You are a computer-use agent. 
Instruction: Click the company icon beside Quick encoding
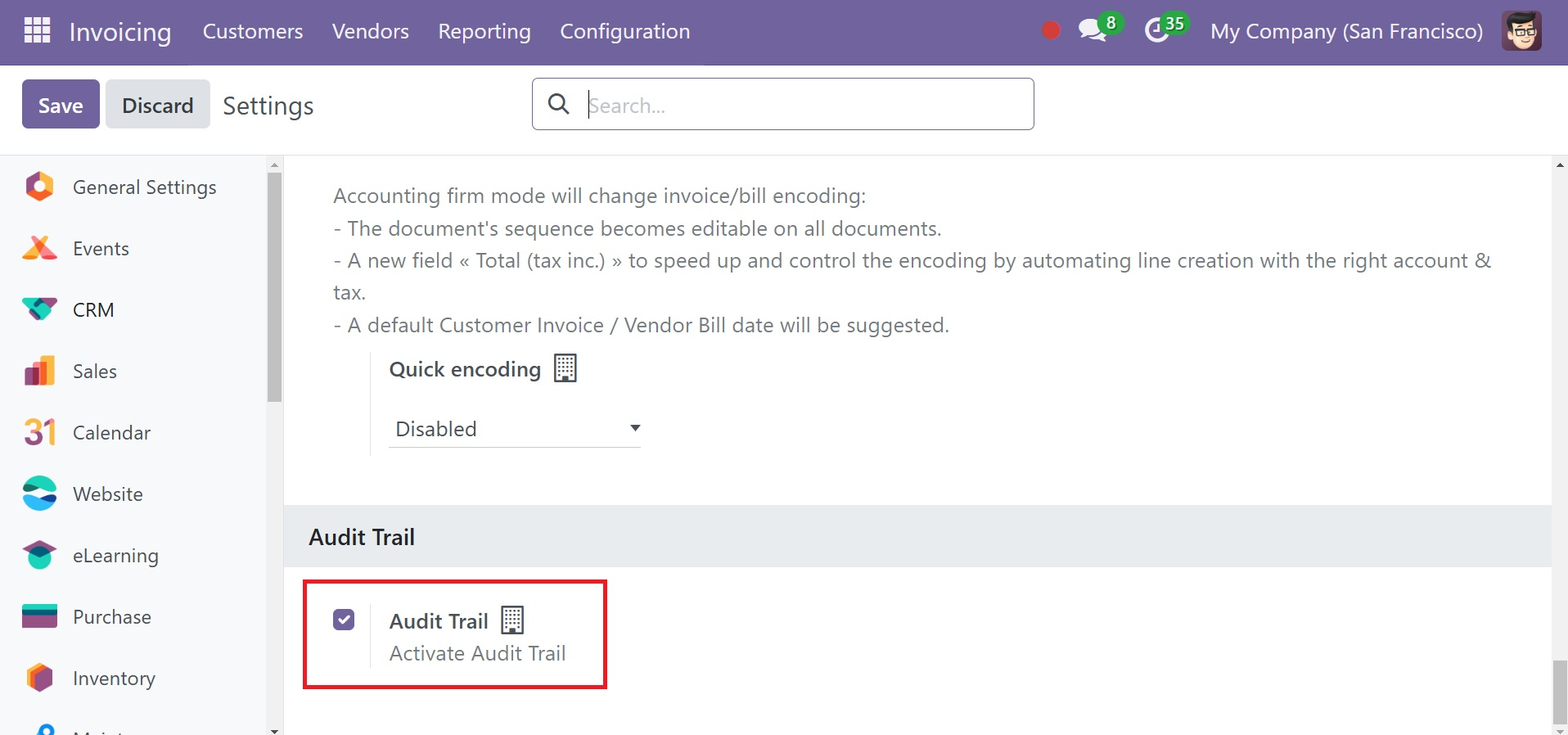(565, 368)
